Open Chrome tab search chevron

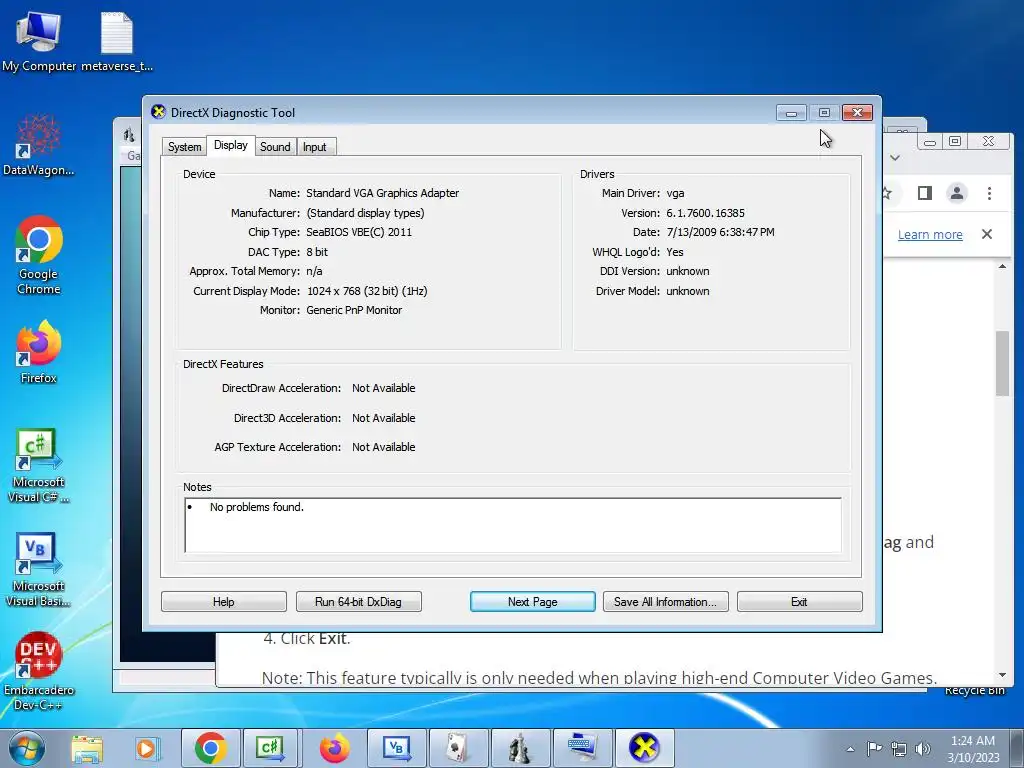click(895, 157)
